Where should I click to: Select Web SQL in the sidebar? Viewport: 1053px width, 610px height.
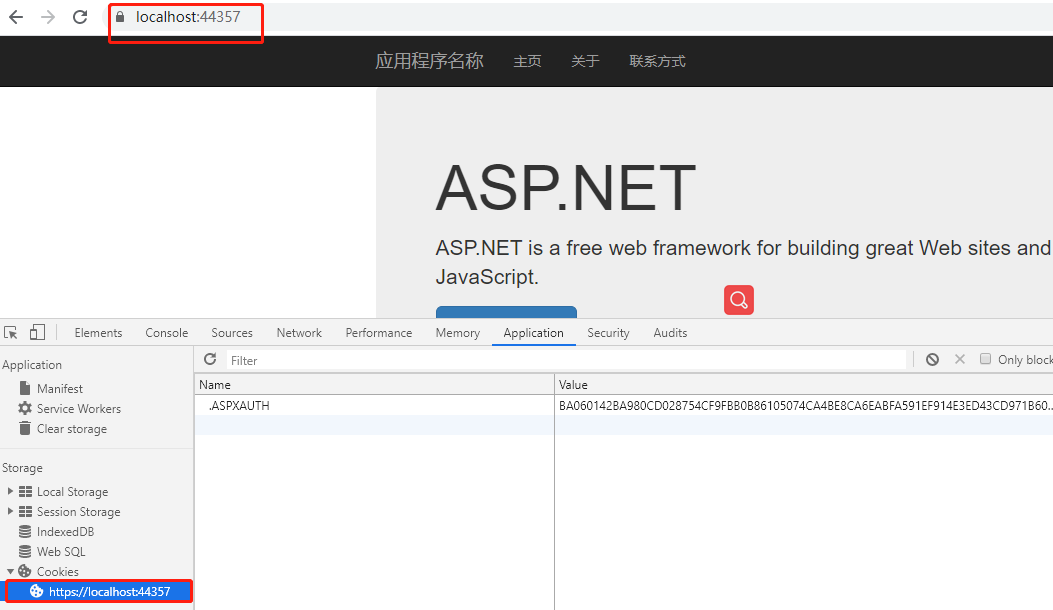pyautogui.click(x=61, y=552)
